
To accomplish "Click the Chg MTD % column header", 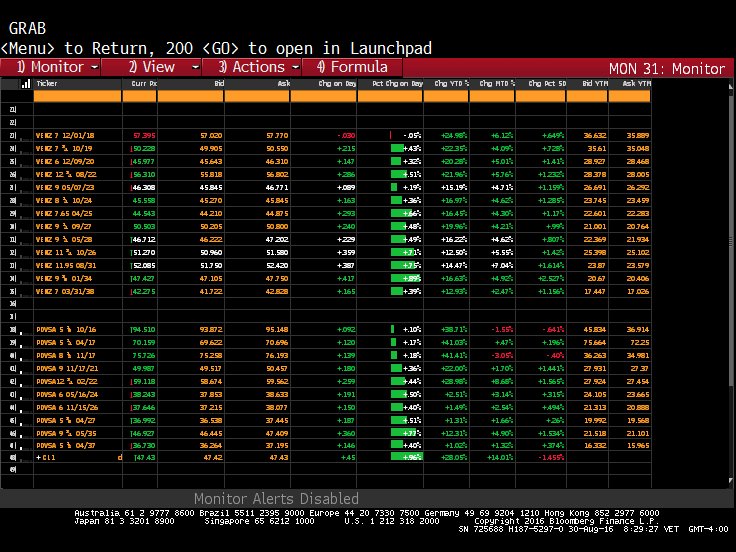I will [x=497, y=84].
